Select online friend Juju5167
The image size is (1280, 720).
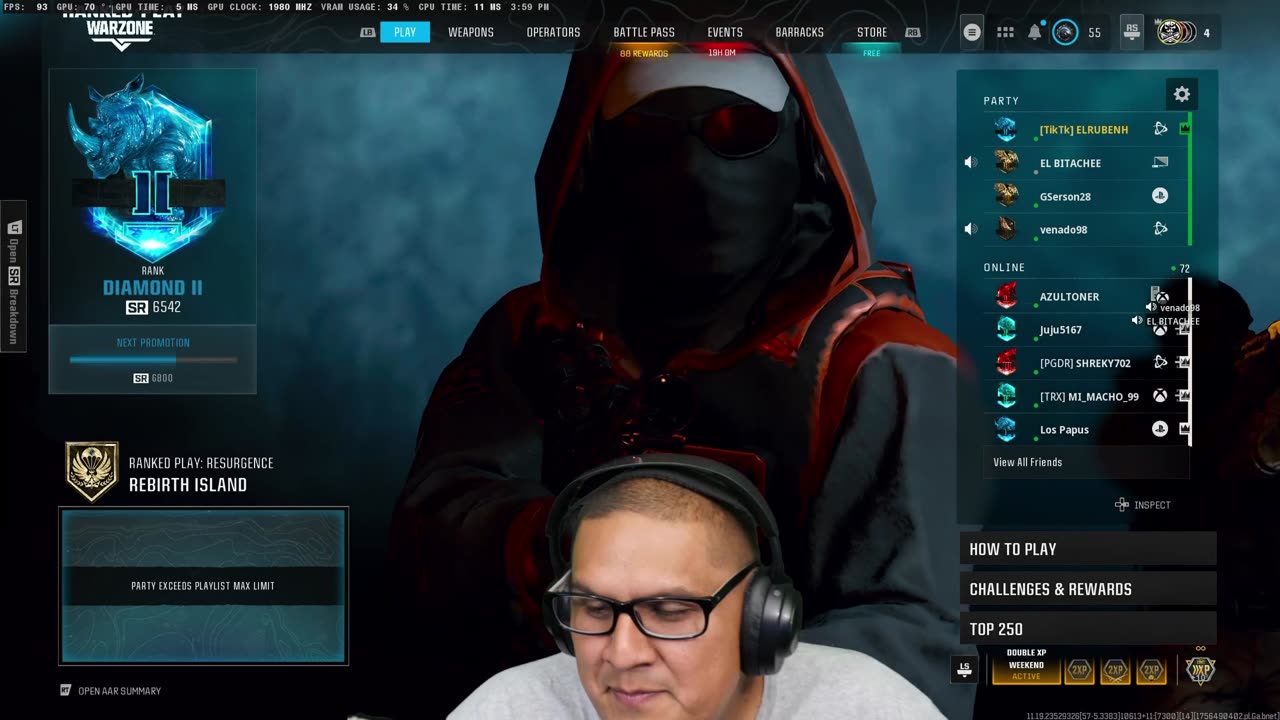(x=1087, y=329)
